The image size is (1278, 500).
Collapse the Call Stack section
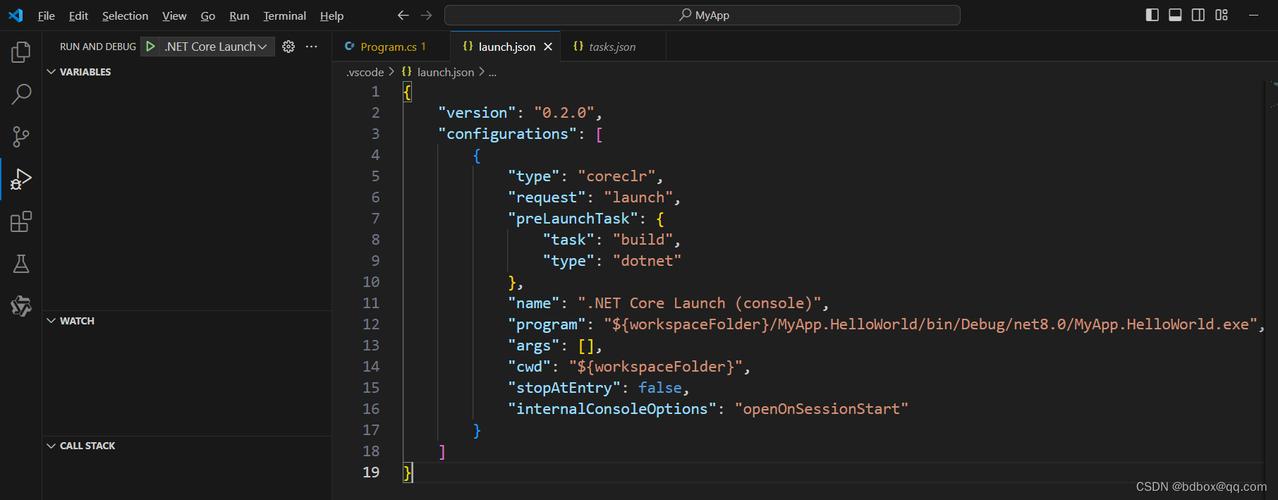coord(186,446)
